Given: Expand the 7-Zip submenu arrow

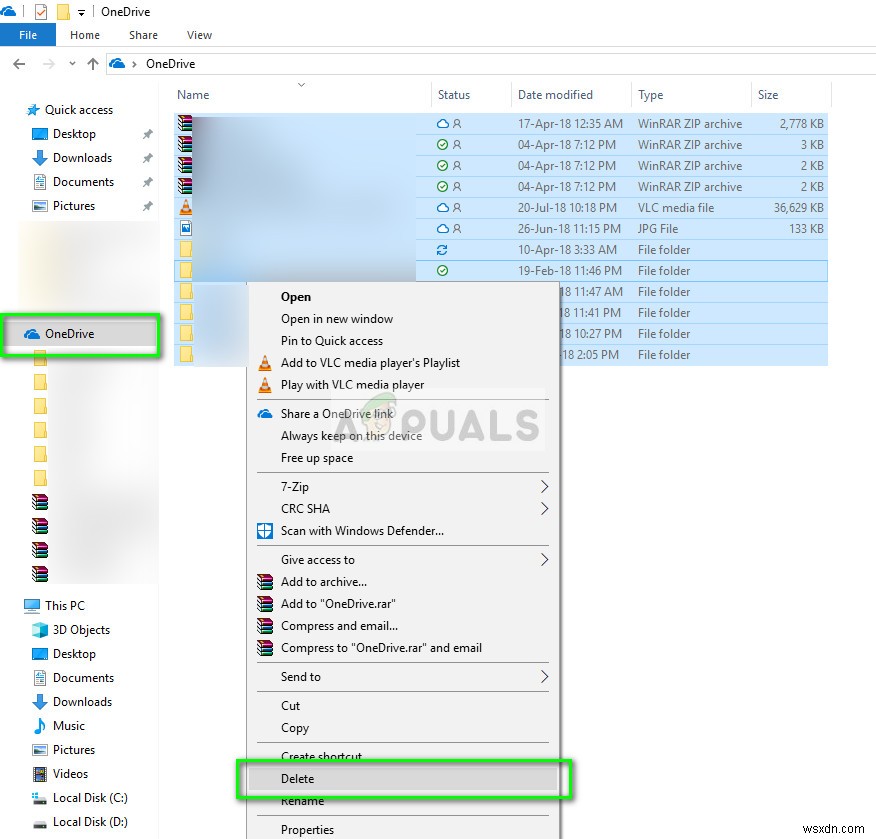Looking at the screenshot, I should pos(544,487).
